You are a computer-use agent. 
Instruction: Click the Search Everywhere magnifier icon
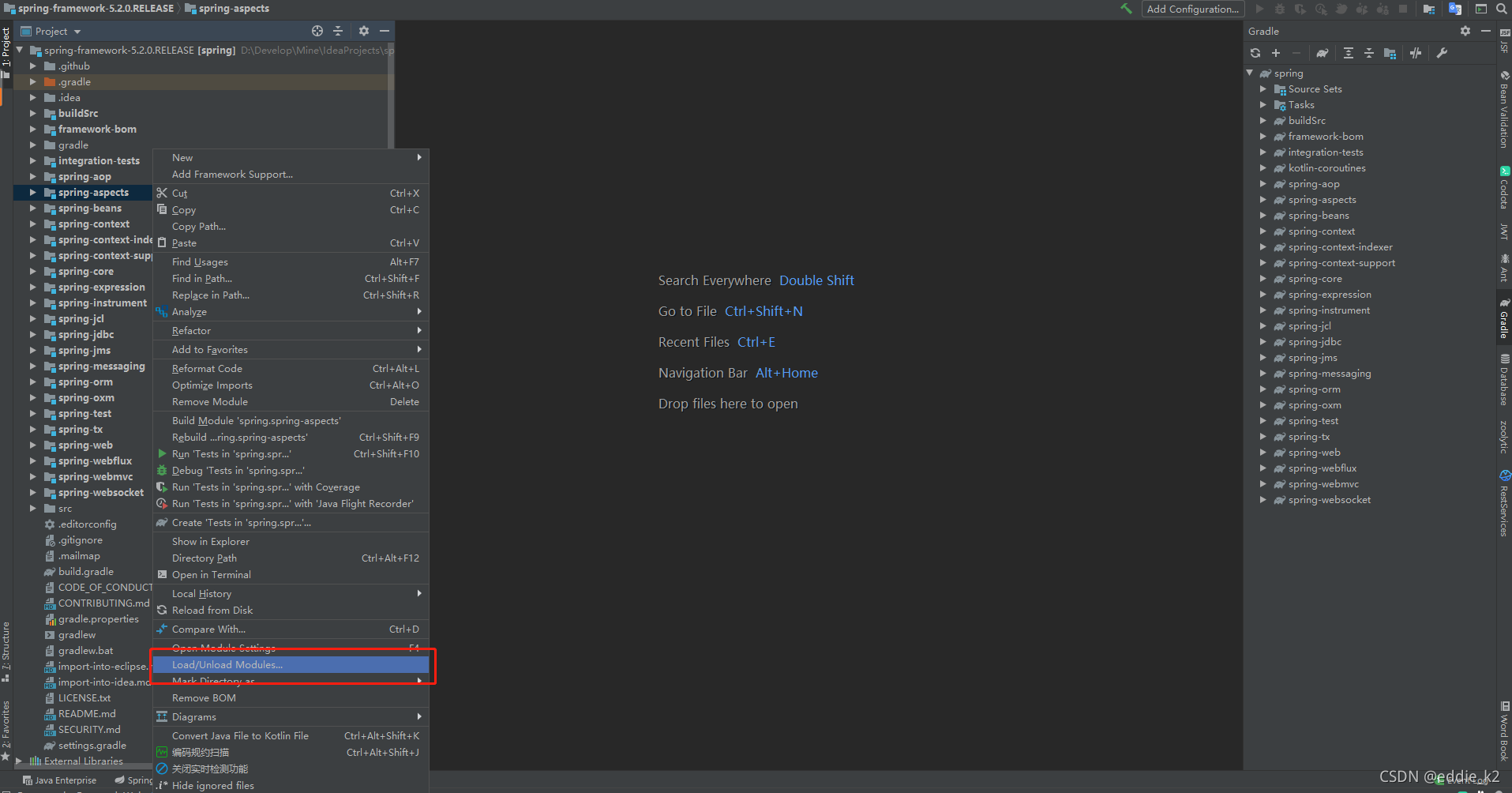click(1502, 9)
